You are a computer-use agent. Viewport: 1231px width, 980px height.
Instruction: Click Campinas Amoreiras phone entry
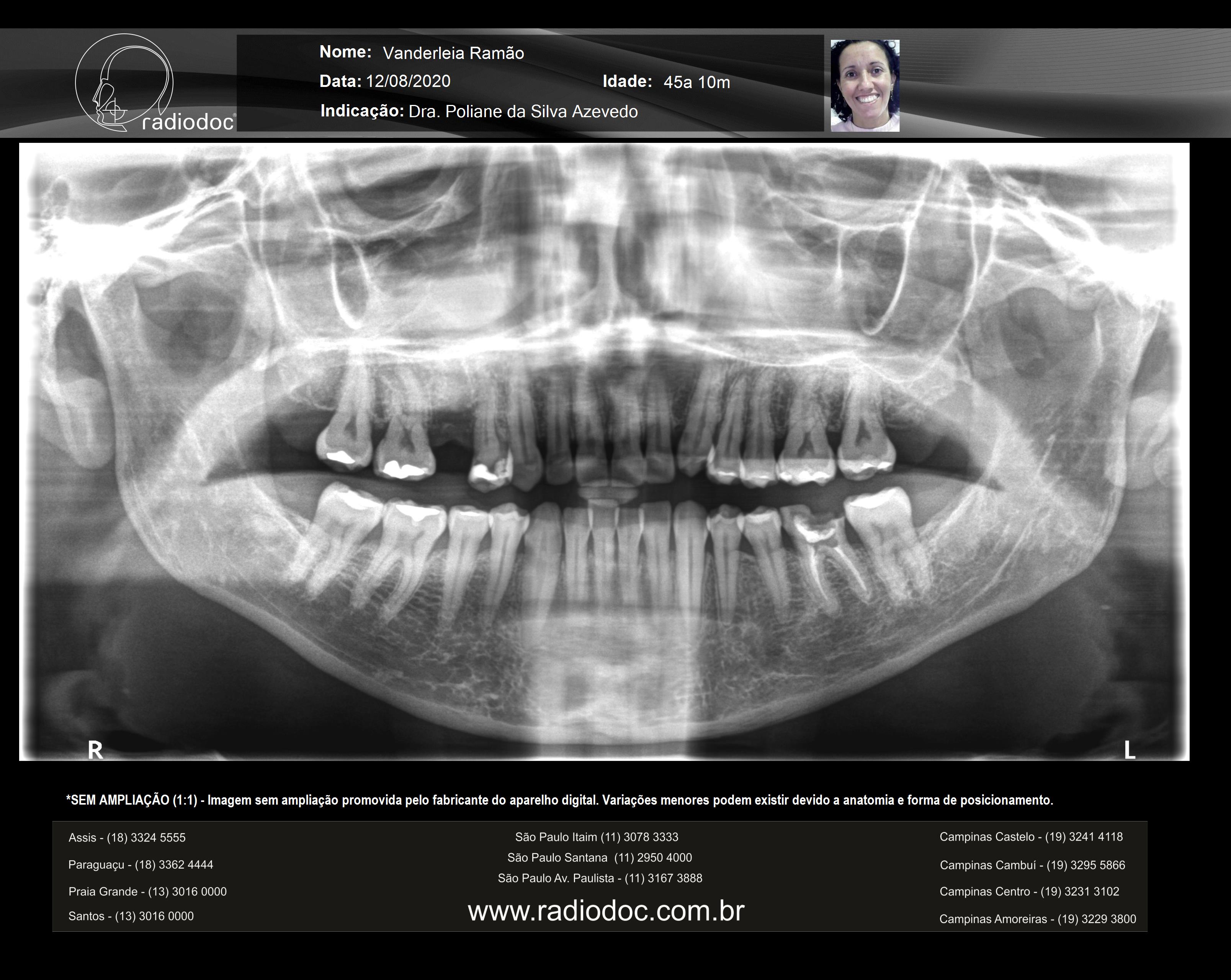coord(1037,919)
